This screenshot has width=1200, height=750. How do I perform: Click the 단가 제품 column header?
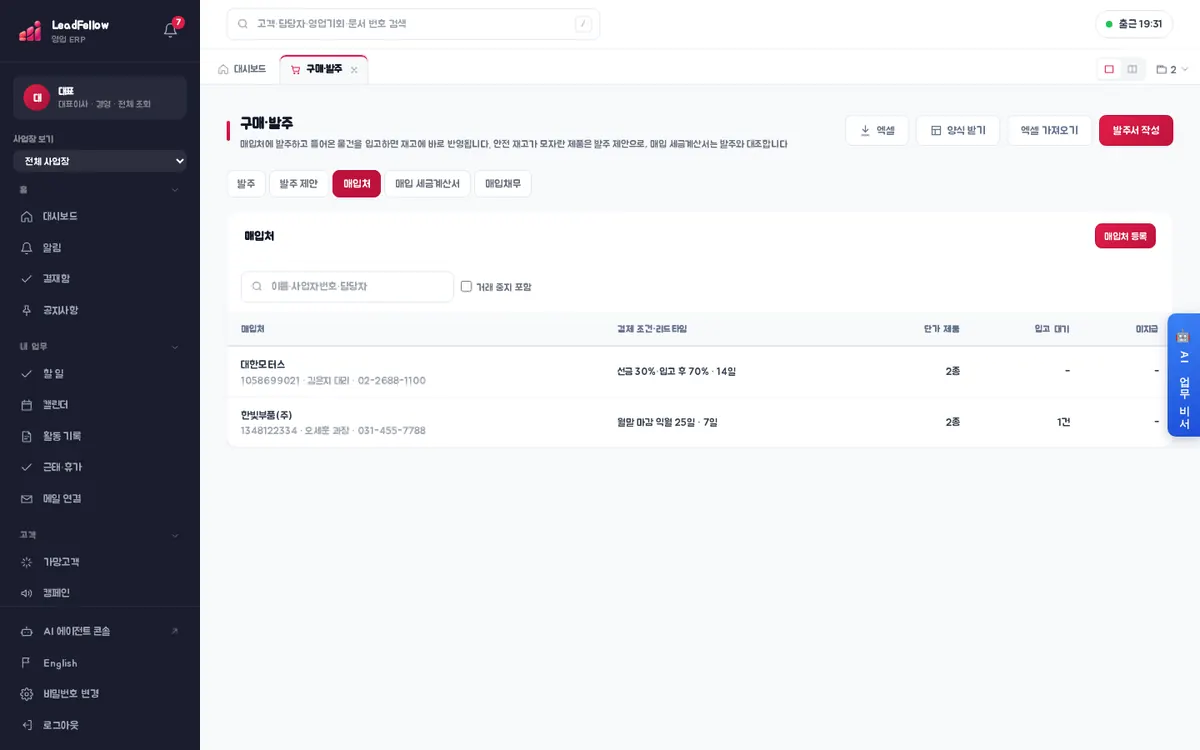coord(942,329)
